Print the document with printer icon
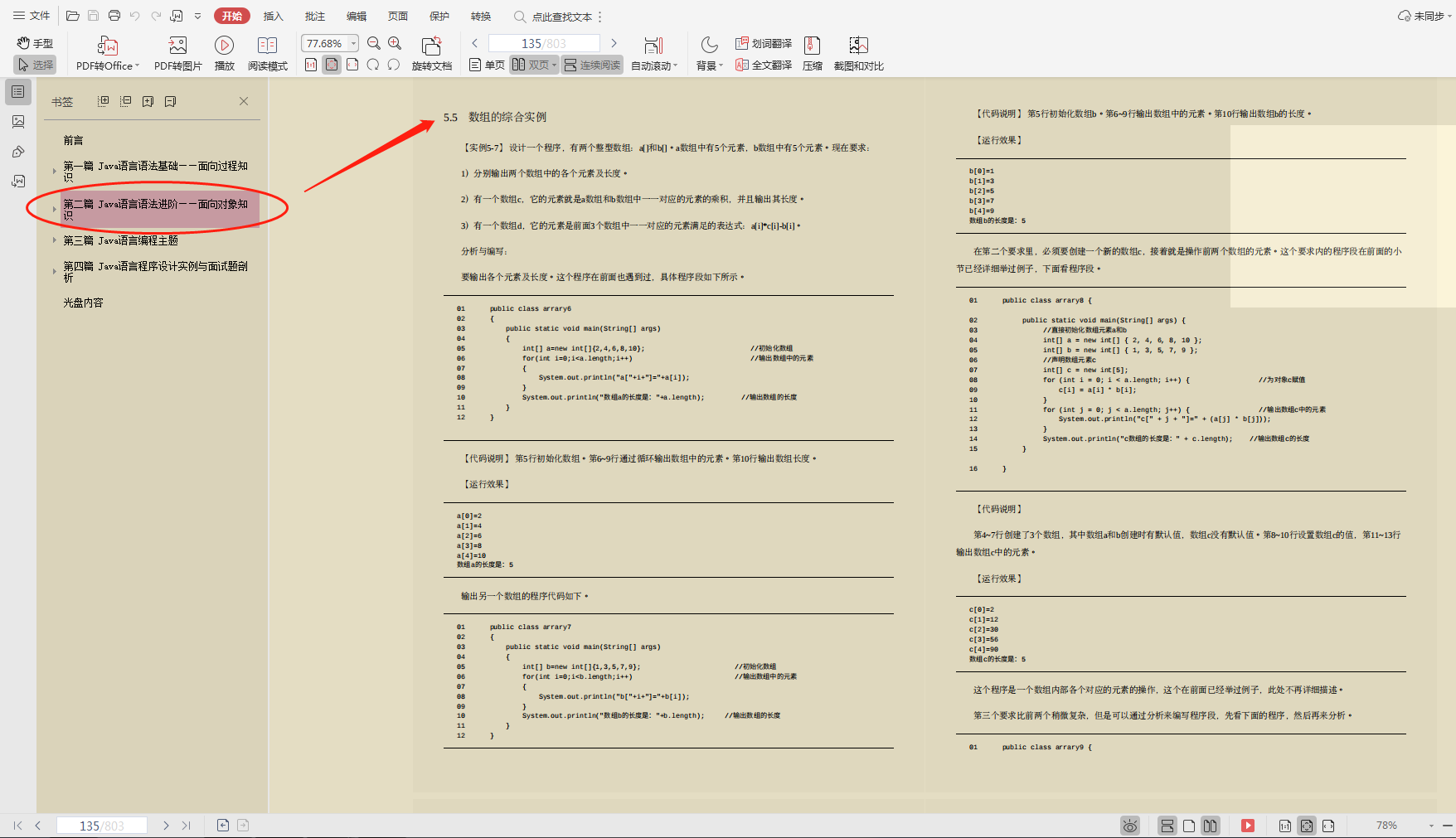 point(114,16)
